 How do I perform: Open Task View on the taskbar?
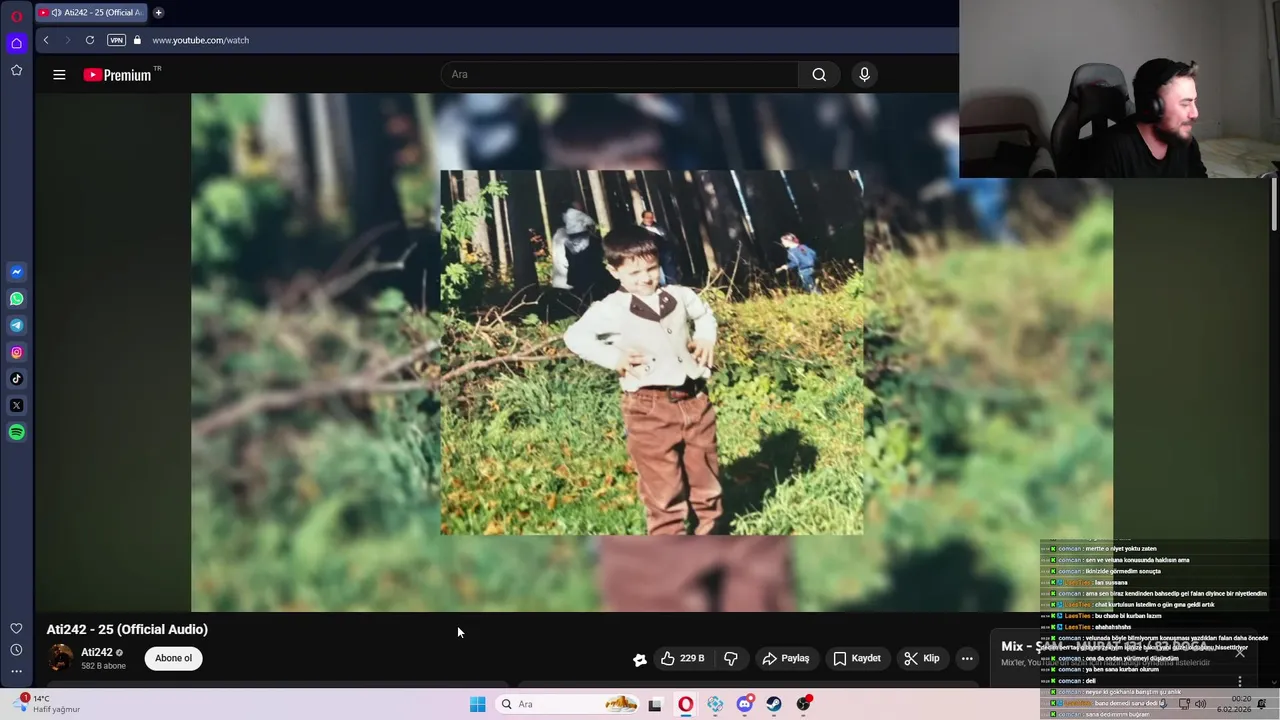(x=655, y=704)
